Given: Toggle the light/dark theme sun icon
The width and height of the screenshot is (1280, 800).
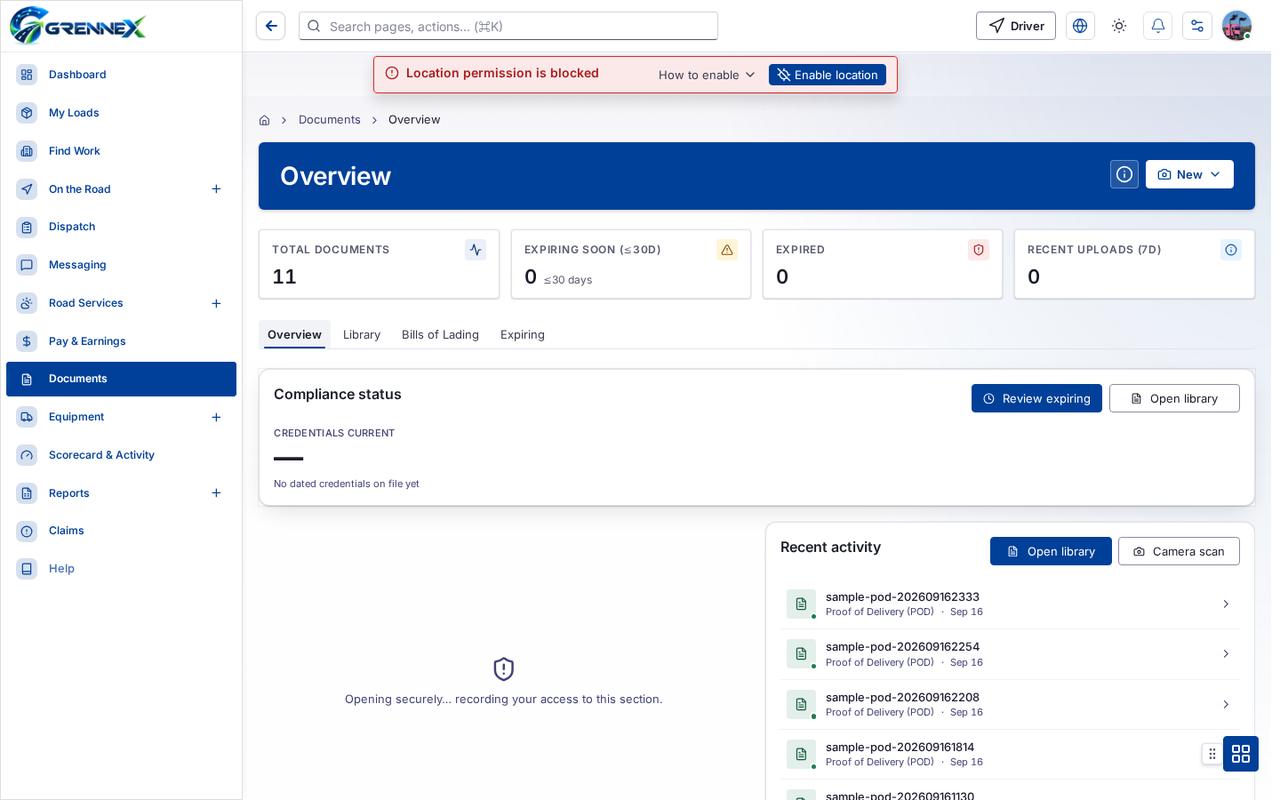Looking at the screenshot, I should coord(1119,26).
